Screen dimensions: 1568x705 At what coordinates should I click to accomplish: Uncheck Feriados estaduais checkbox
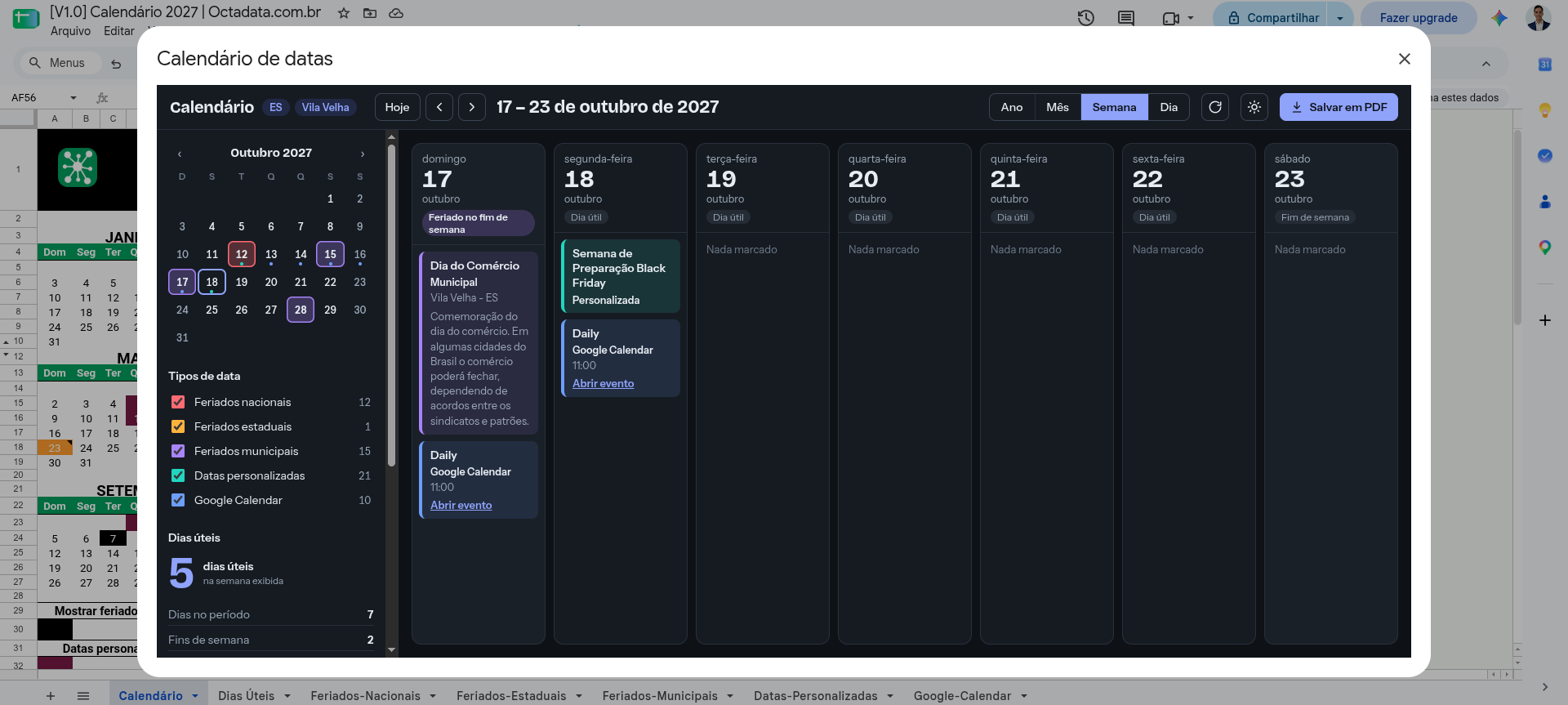point(178,426)
